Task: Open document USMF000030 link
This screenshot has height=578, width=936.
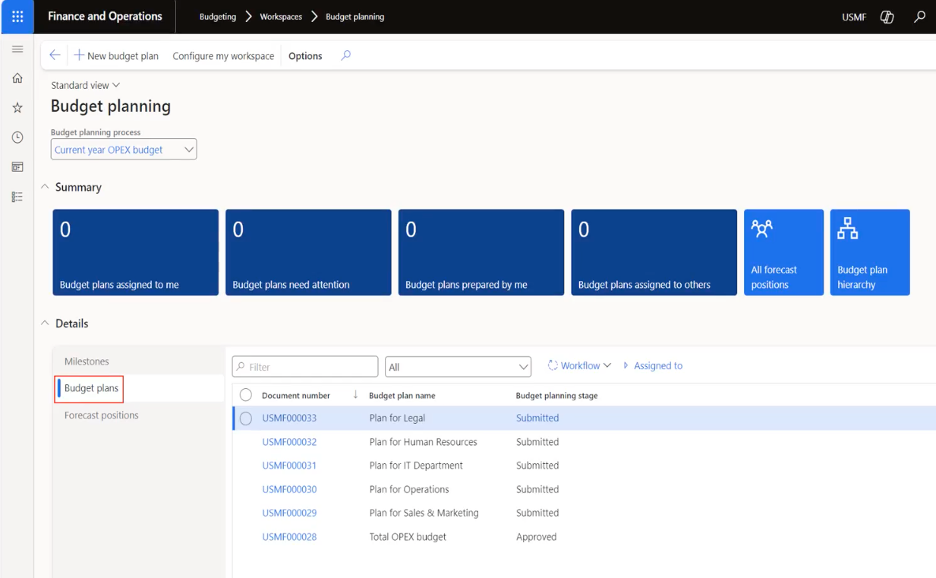Action: coord(290,489)
